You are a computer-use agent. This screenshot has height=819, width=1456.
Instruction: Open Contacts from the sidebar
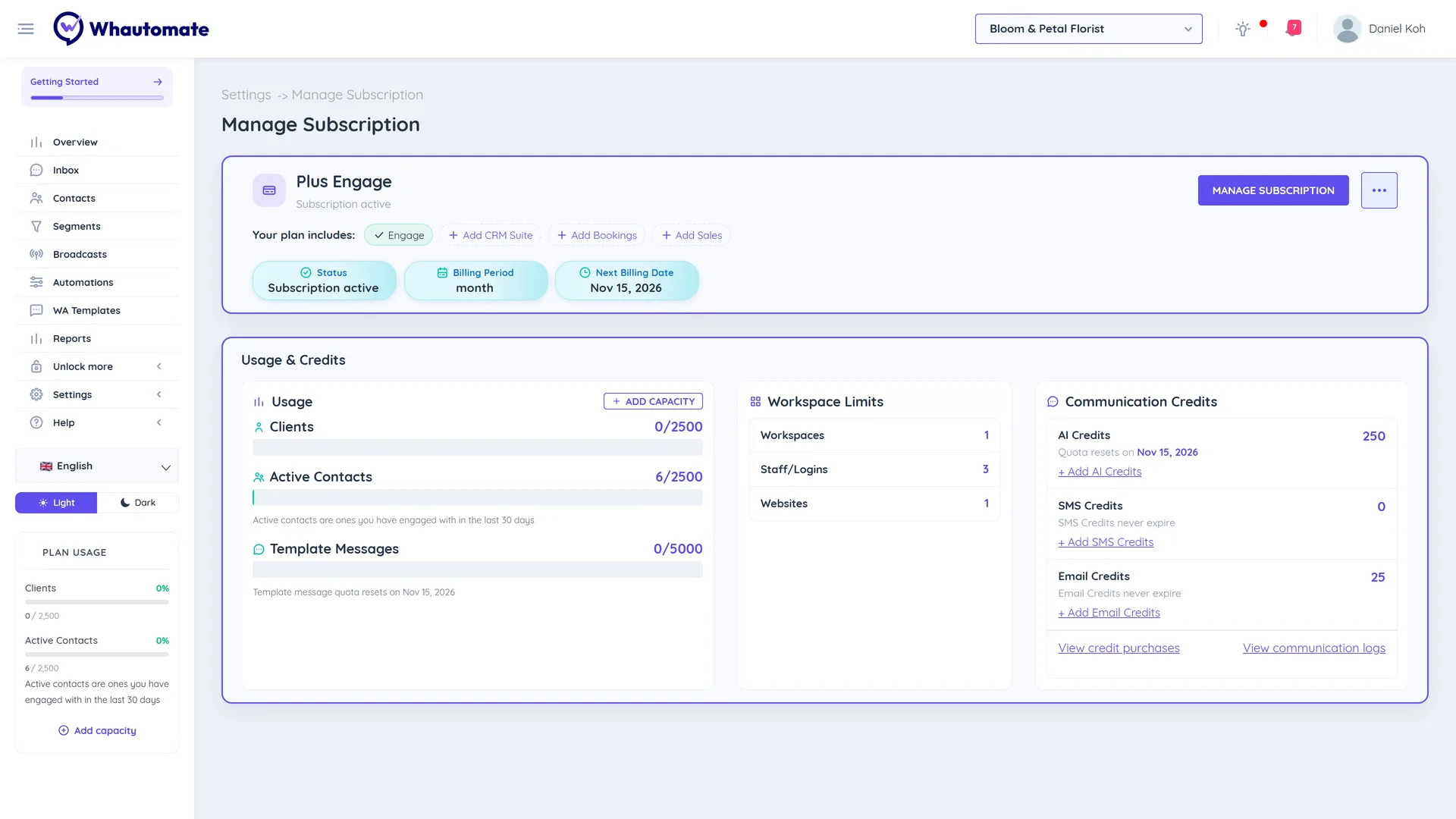[x=97, y=199]
